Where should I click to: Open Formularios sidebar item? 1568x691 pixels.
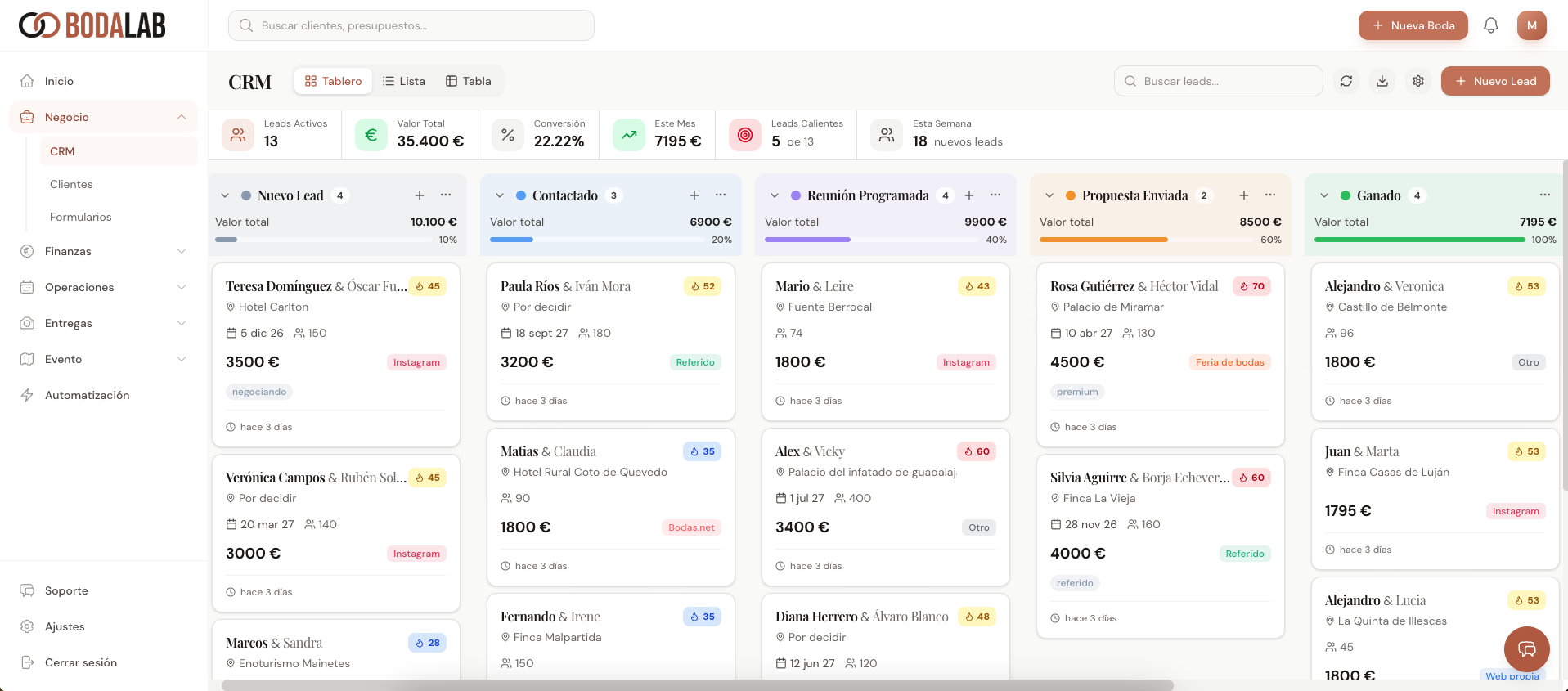pyautogui.click(x=119, y=217)
